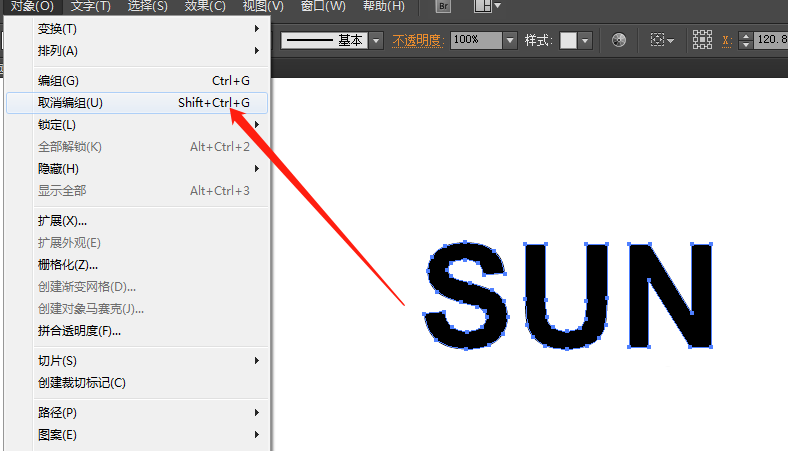Screen dimensions: 788x451
Task: Click the recolor artwork wheel icon
Action: coord(619,41)
